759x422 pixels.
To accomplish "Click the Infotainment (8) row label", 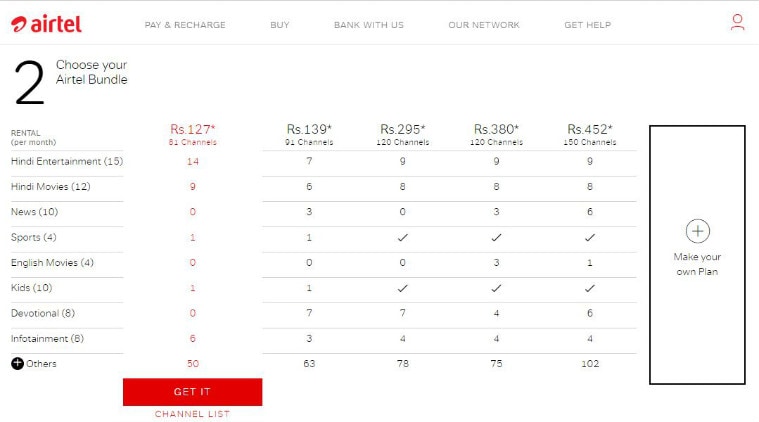I will (47, 339).
